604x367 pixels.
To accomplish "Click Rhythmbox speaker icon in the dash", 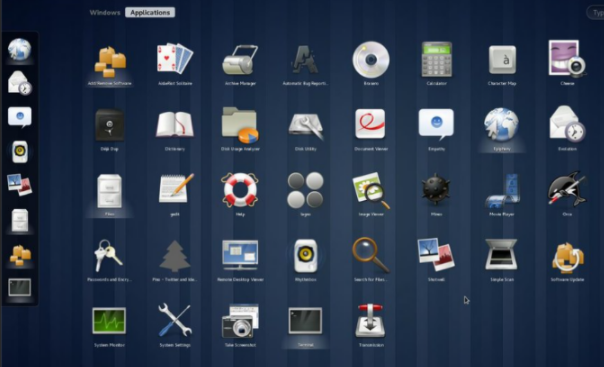I will (x=20, y=151).
